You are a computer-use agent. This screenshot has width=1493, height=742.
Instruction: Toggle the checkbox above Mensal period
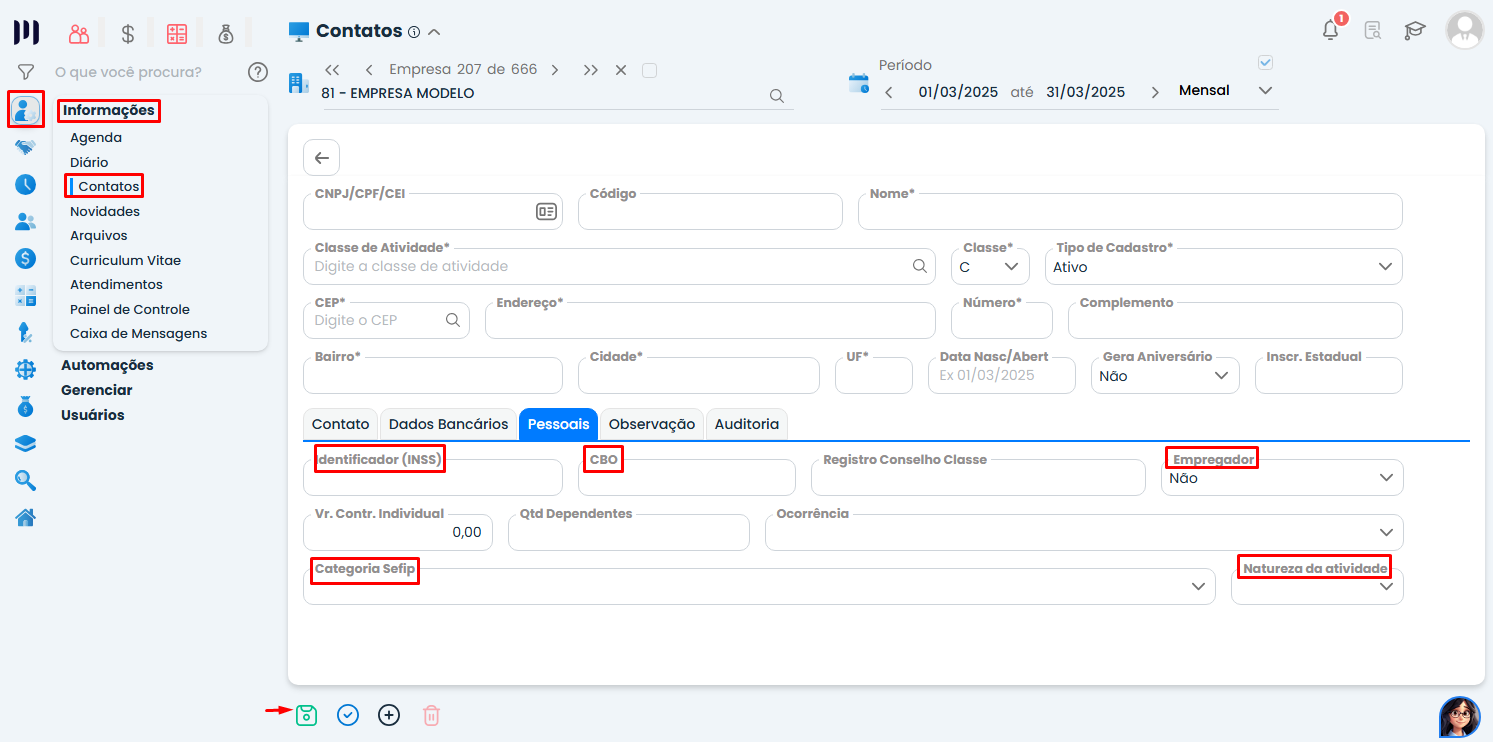coord(1265,63)
